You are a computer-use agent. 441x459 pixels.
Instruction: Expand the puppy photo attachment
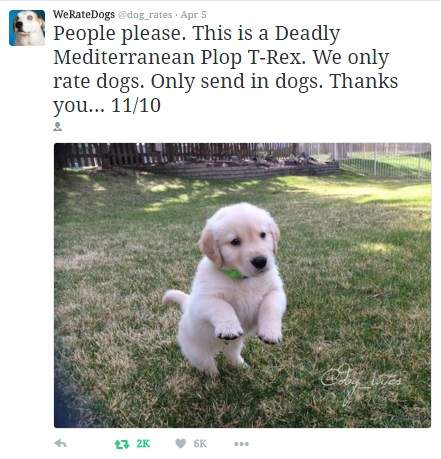click(x=242, y=285)
